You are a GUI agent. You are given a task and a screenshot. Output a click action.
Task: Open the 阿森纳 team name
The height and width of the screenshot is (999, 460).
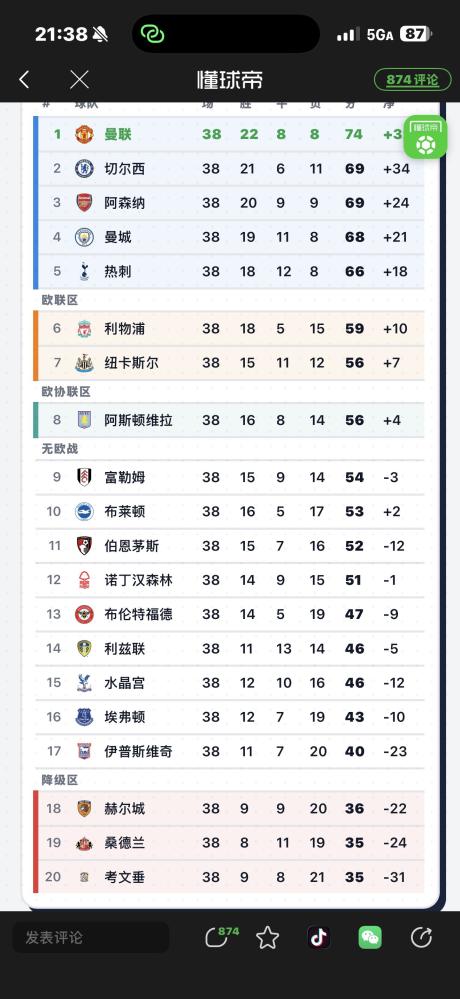point(124,203)
